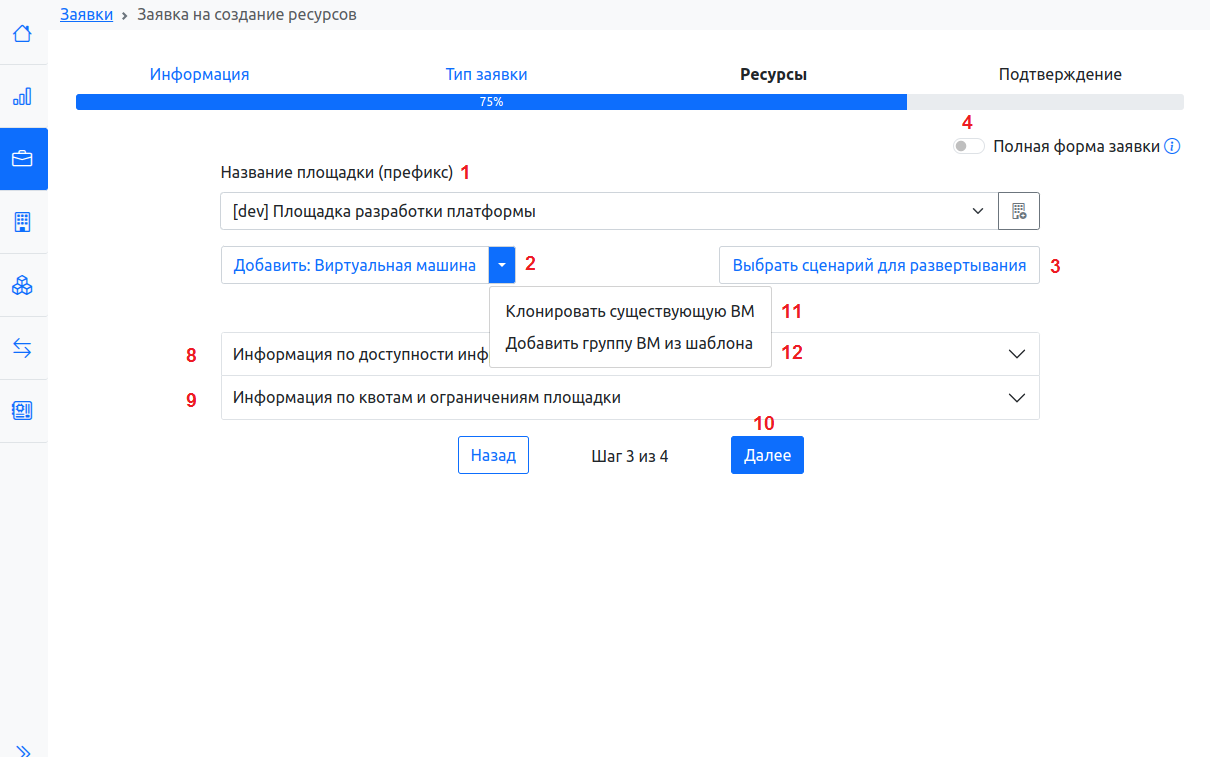
Task: Select Клонировать существующую ВМ menu item
Action: coord(630,311)
